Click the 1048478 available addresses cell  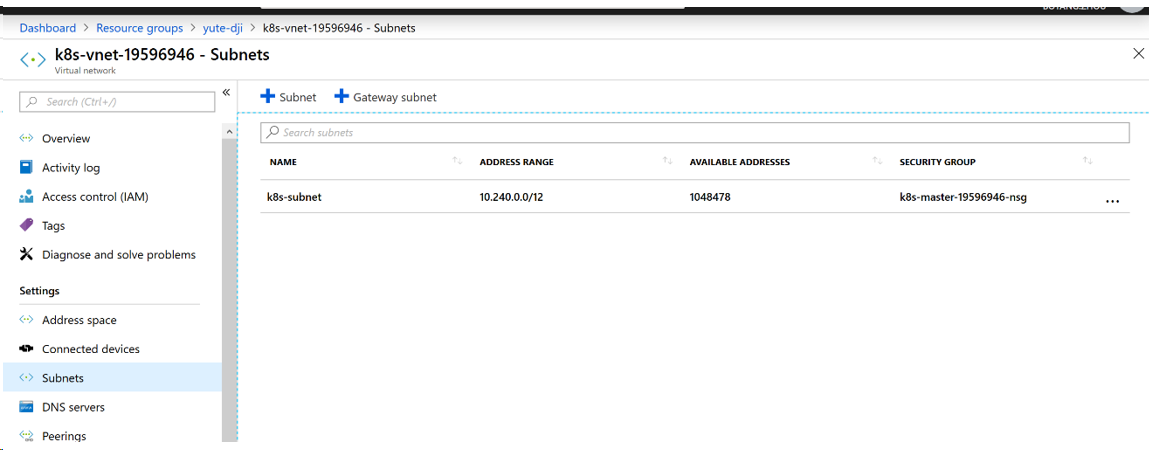coord(710,196)
